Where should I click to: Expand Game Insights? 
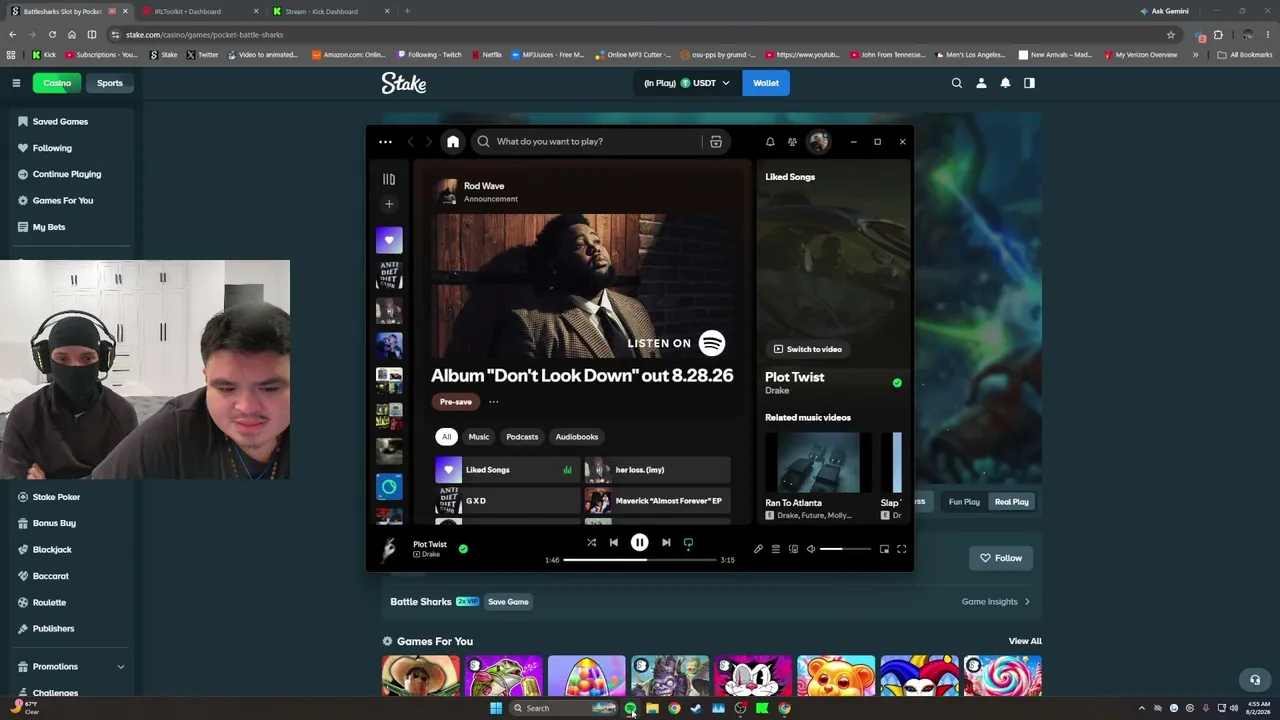point(995,602)
